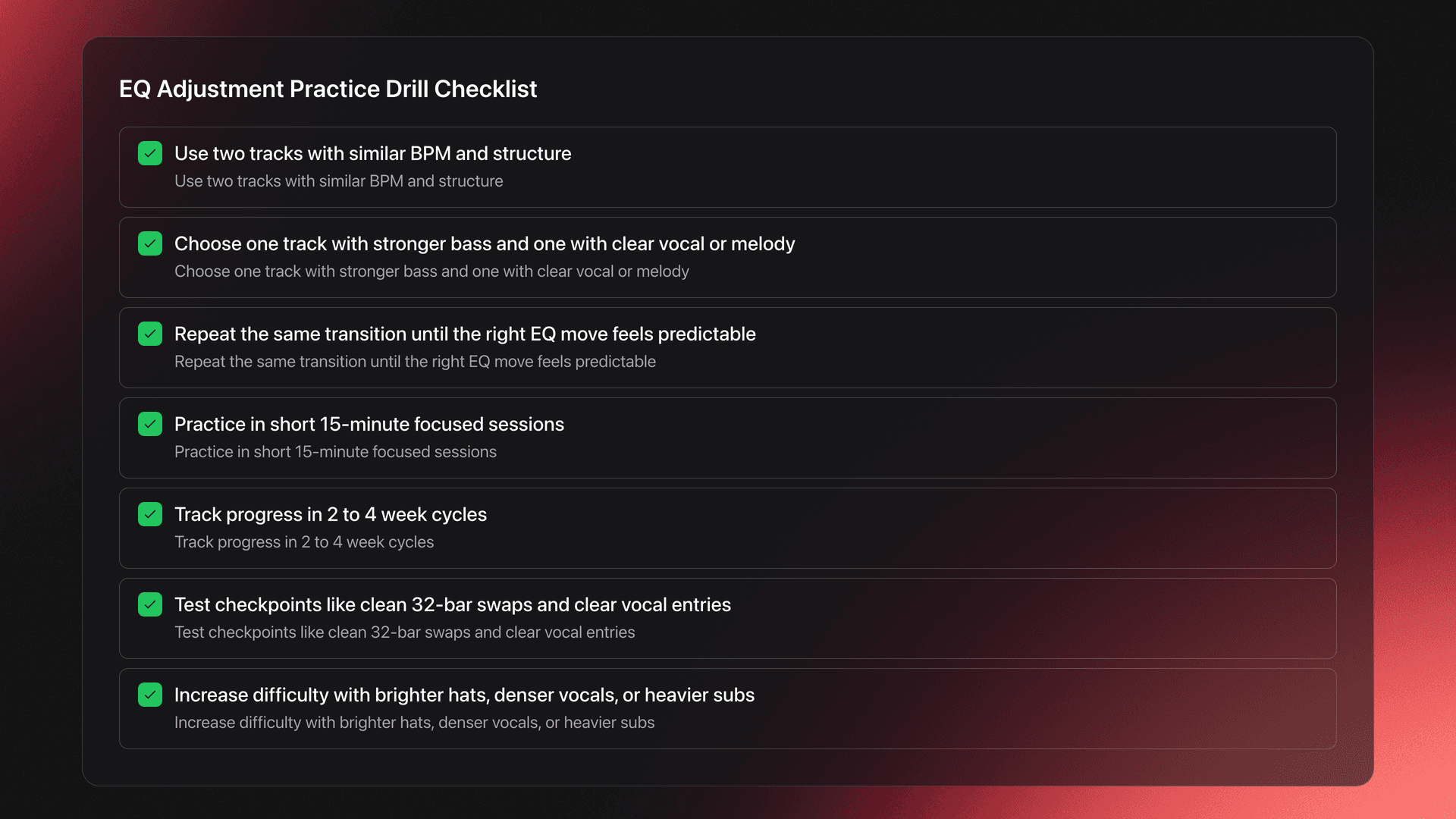Select bold title 'Repeat the same transition until...'
The width and height of the screenshot is (1456, 819).
click(x=465, y=334)
